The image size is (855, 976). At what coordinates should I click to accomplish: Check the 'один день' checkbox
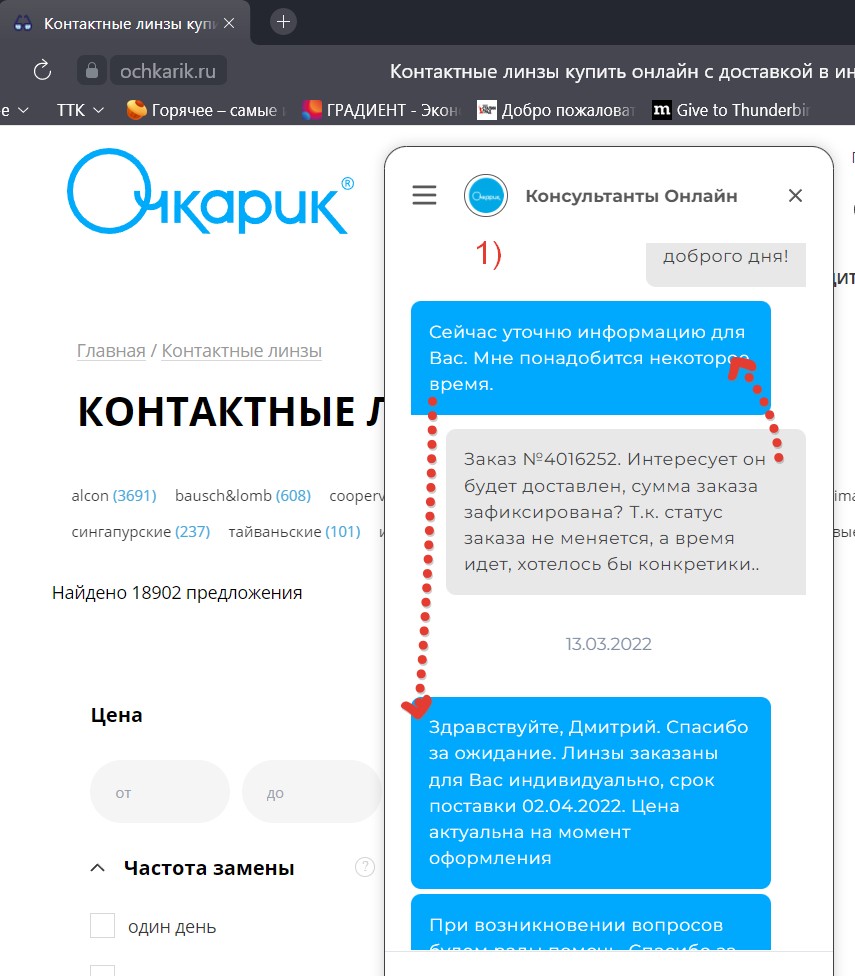103,926
